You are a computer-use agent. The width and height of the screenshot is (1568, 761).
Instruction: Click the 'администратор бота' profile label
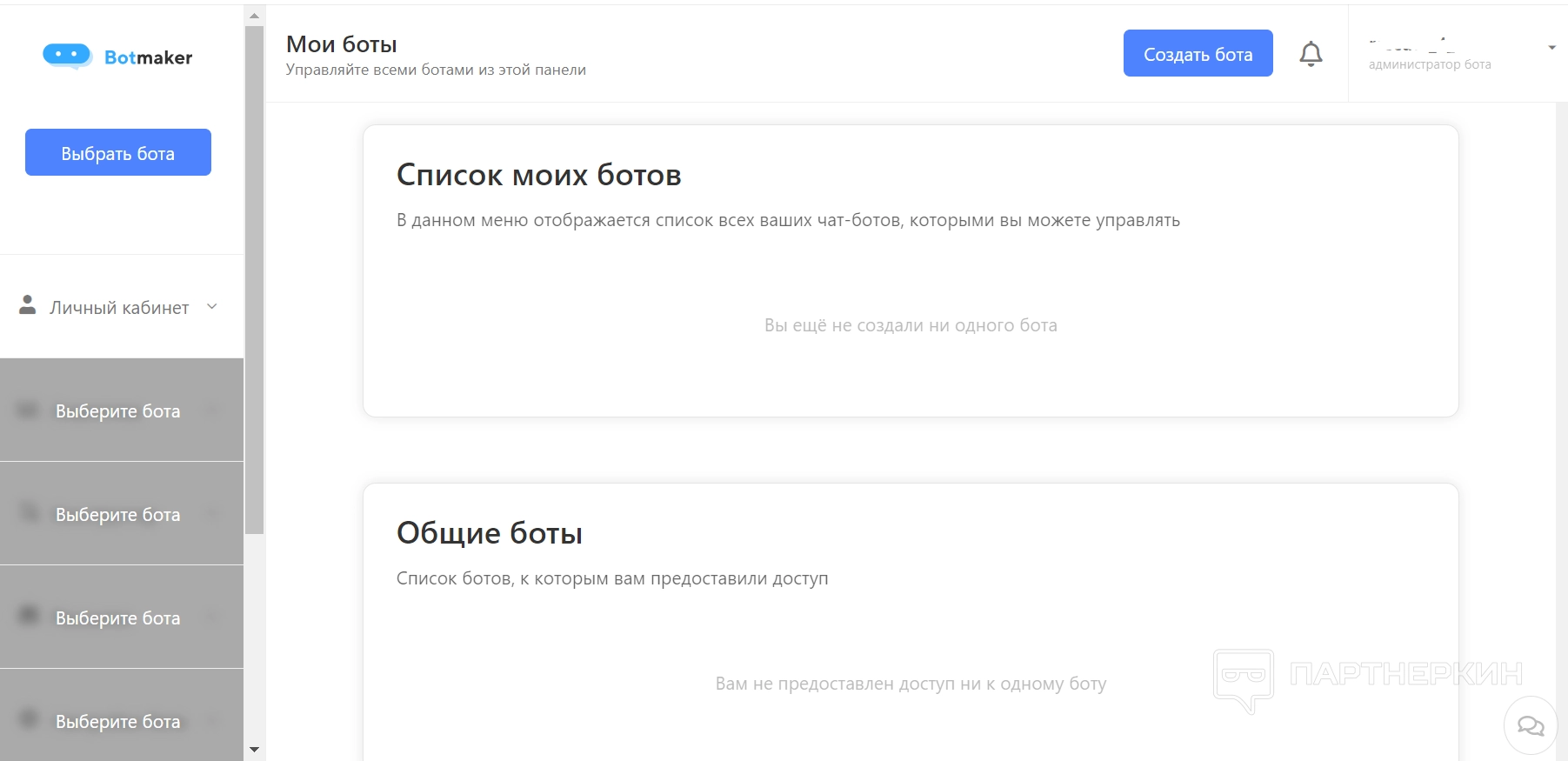1430,64
